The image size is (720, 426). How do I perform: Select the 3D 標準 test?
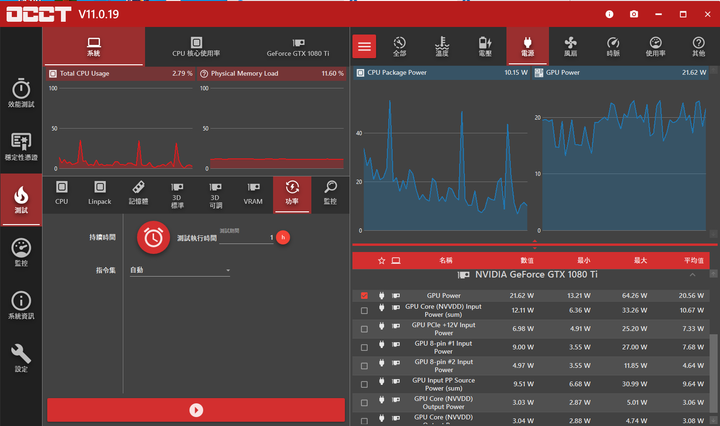(x=177, y=195)
